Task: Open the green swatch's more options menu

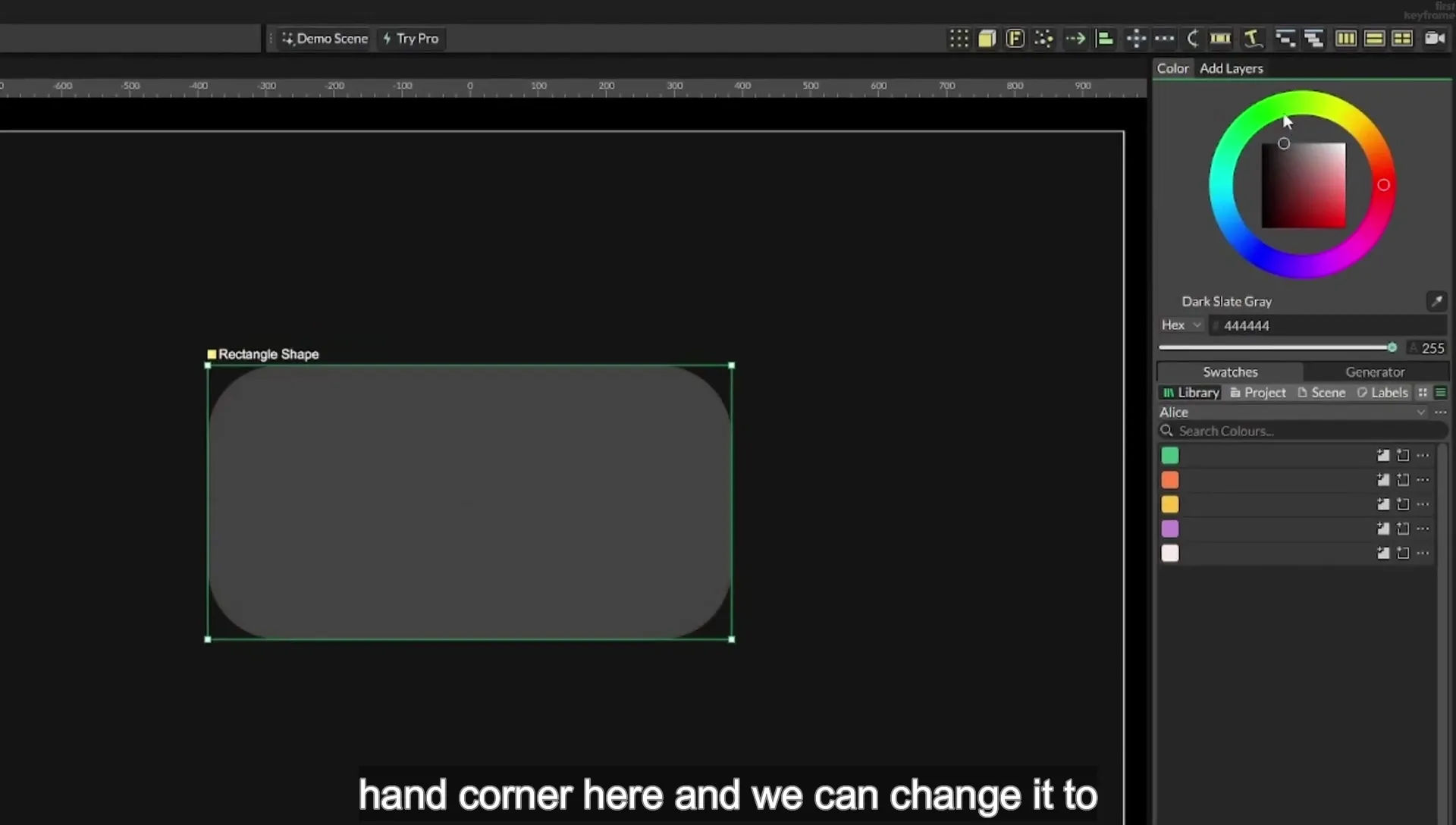Action: [1423, 456]
